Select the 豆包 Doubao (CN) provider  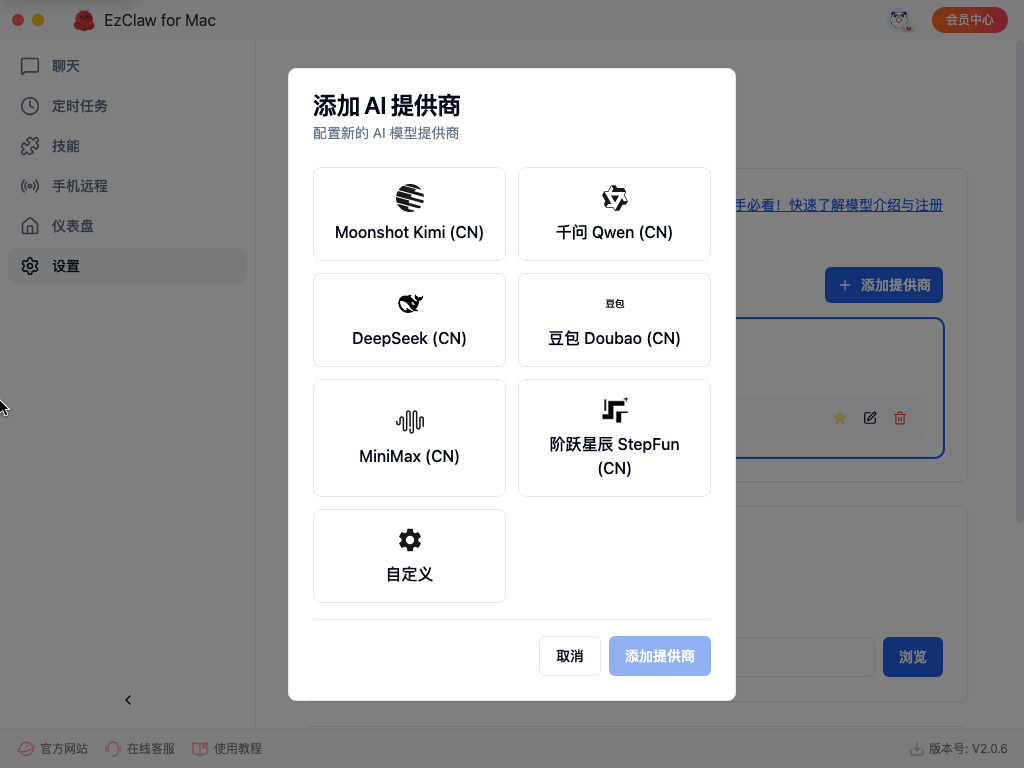tap(614, 320)
